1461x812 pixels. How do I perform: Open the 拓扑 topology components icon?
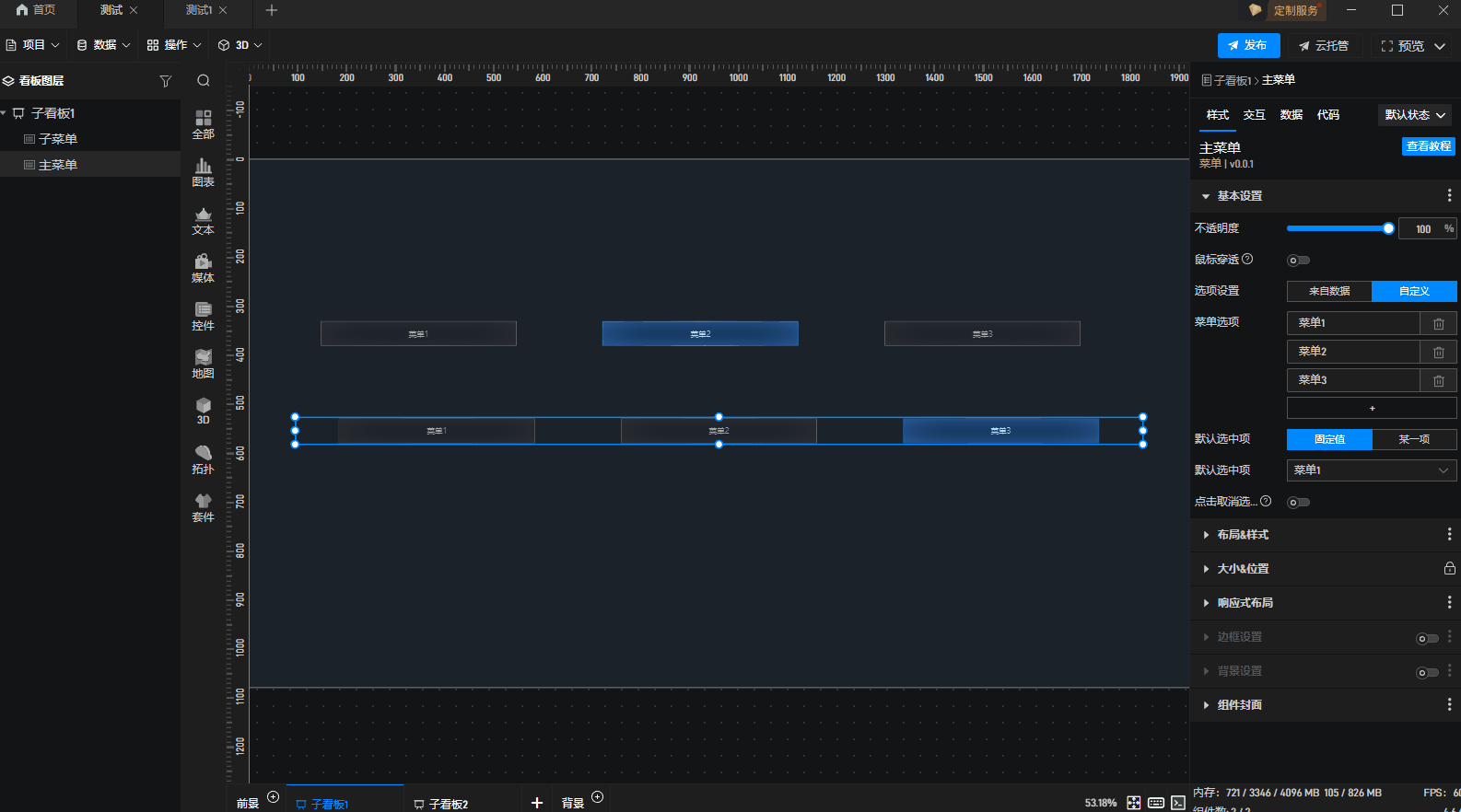click(203, 458)
